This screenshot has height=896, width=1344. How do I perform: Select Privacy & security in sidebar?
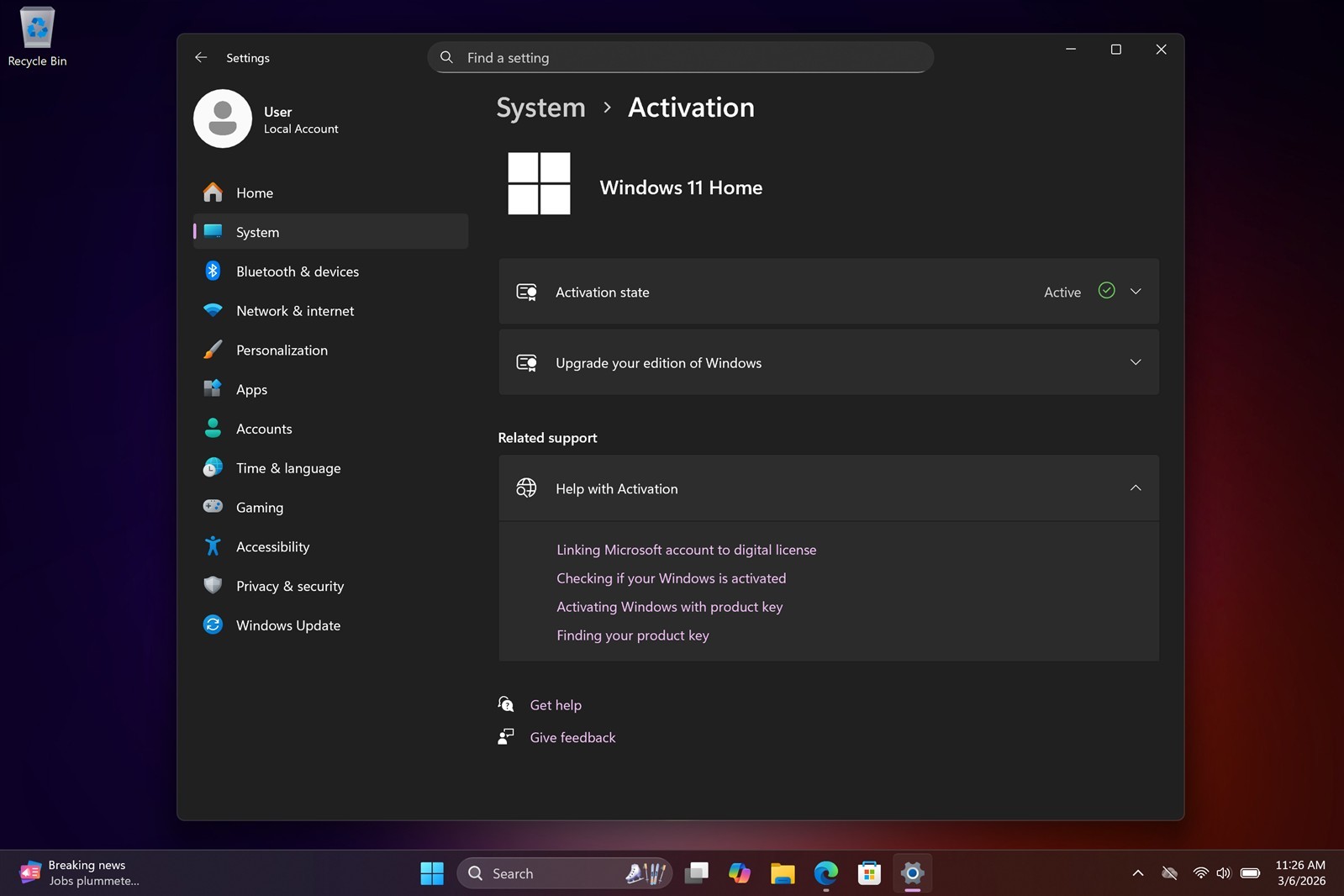(330, 586)
